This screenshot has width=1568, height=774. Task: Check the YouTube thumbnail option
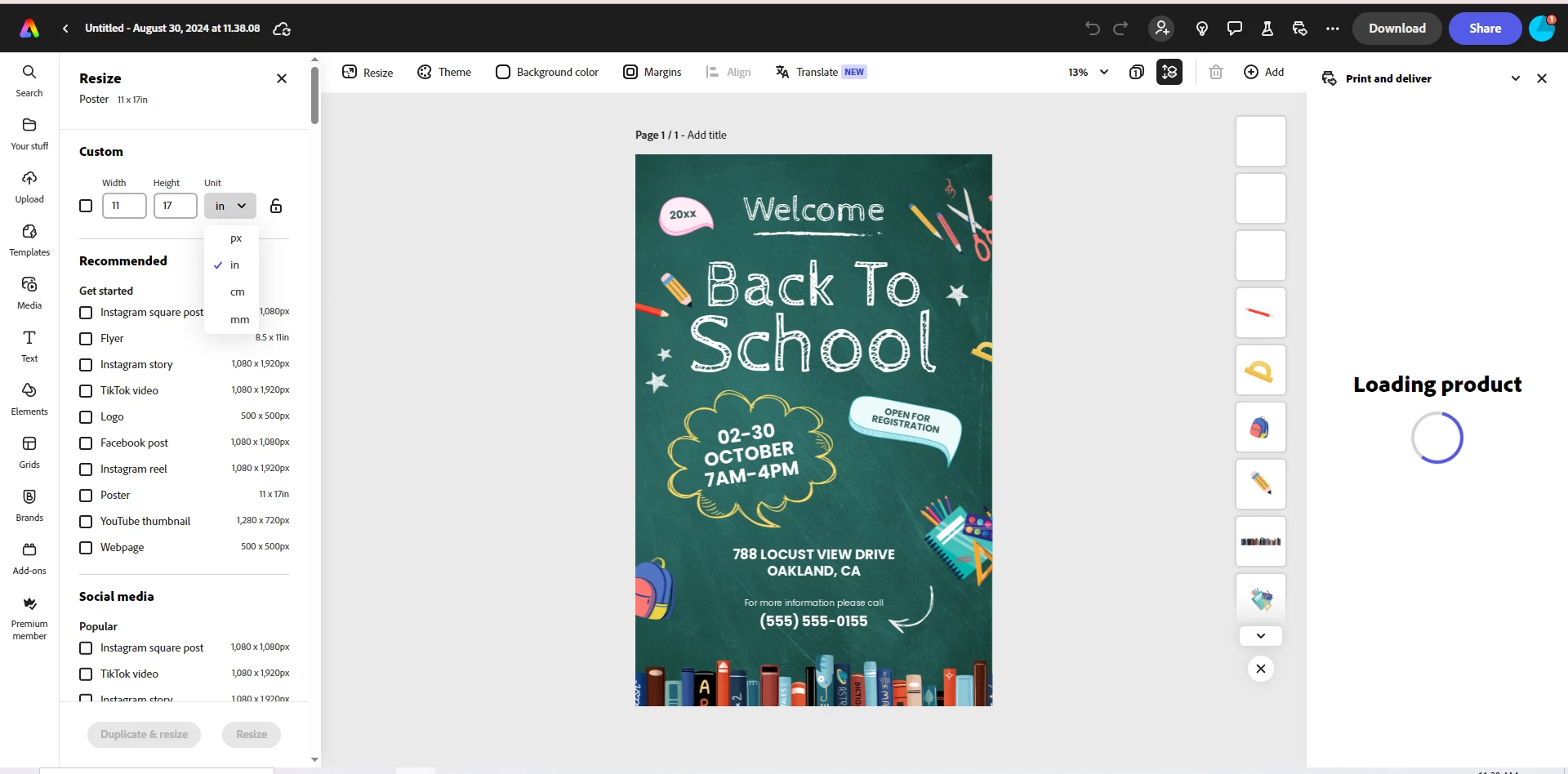coord(86,522)
